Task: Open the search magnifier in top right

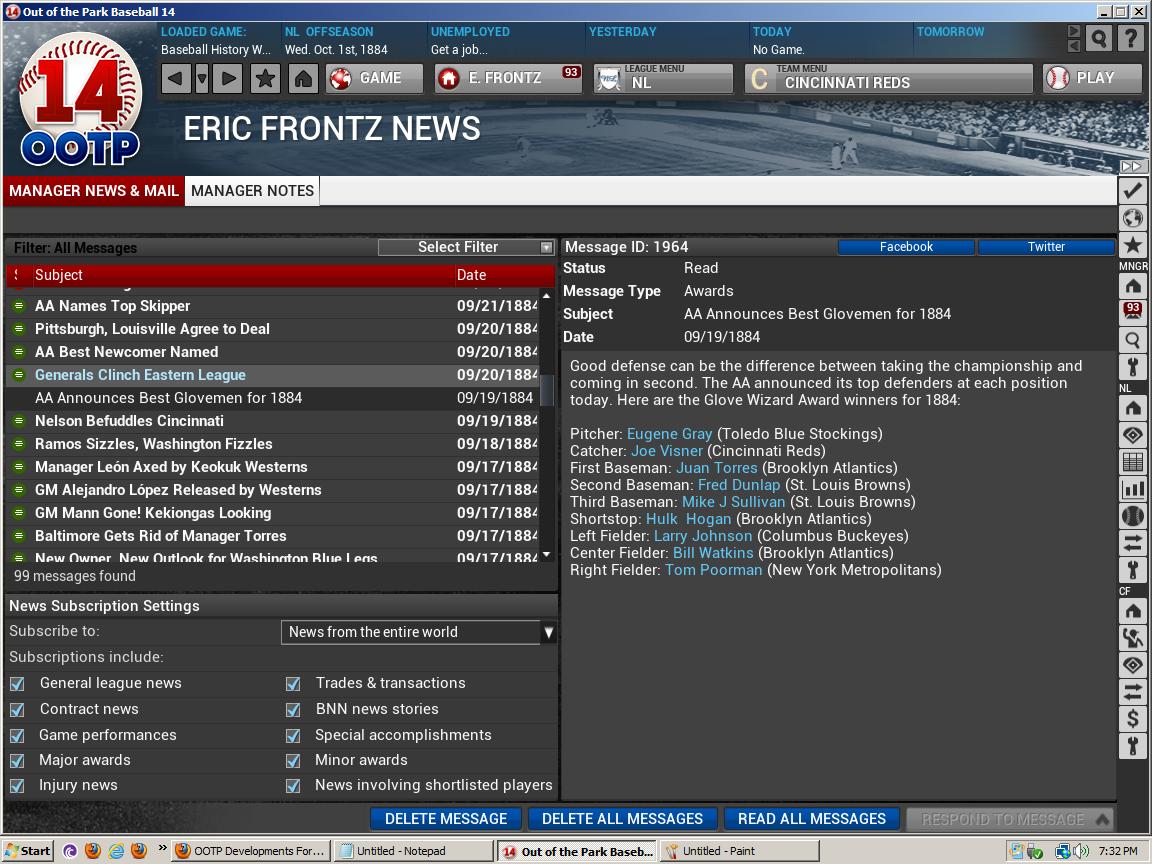Action: pos(1098,39)
